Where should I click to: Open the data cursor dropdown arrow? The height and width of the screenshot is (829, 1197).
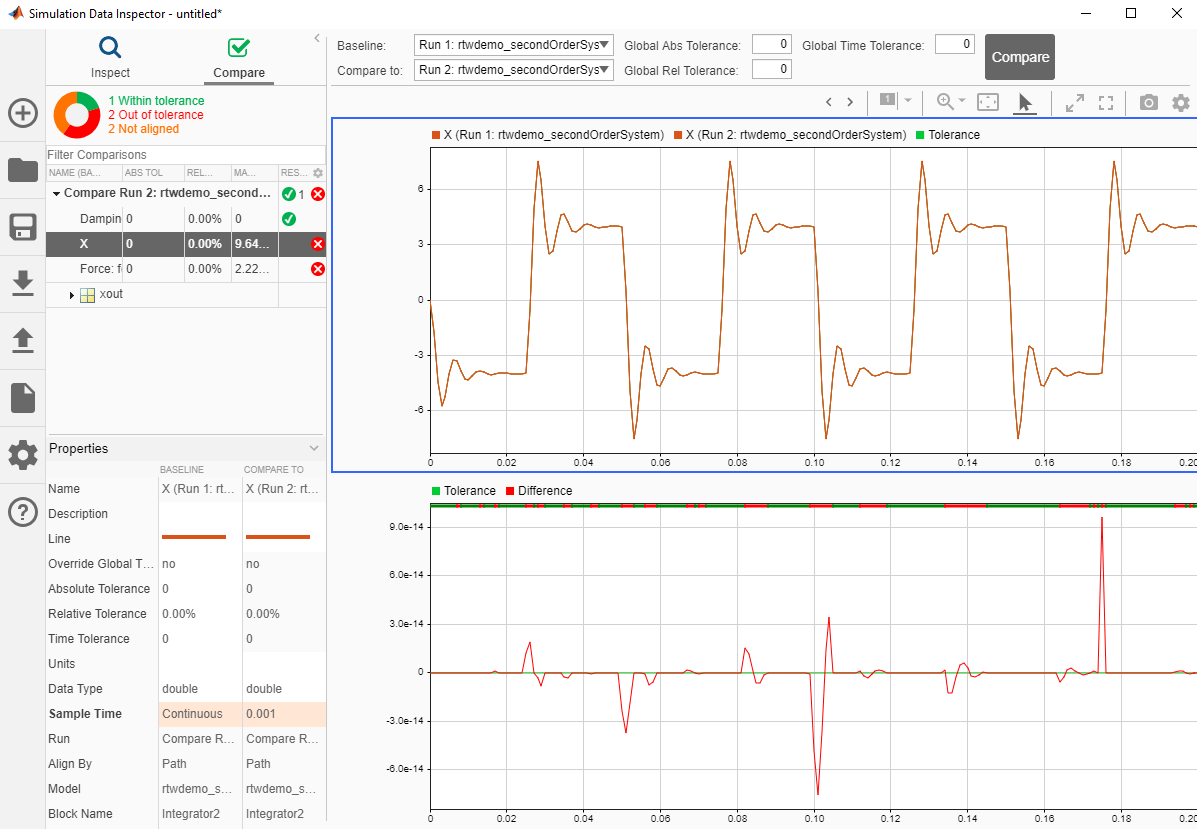[908, 100]
